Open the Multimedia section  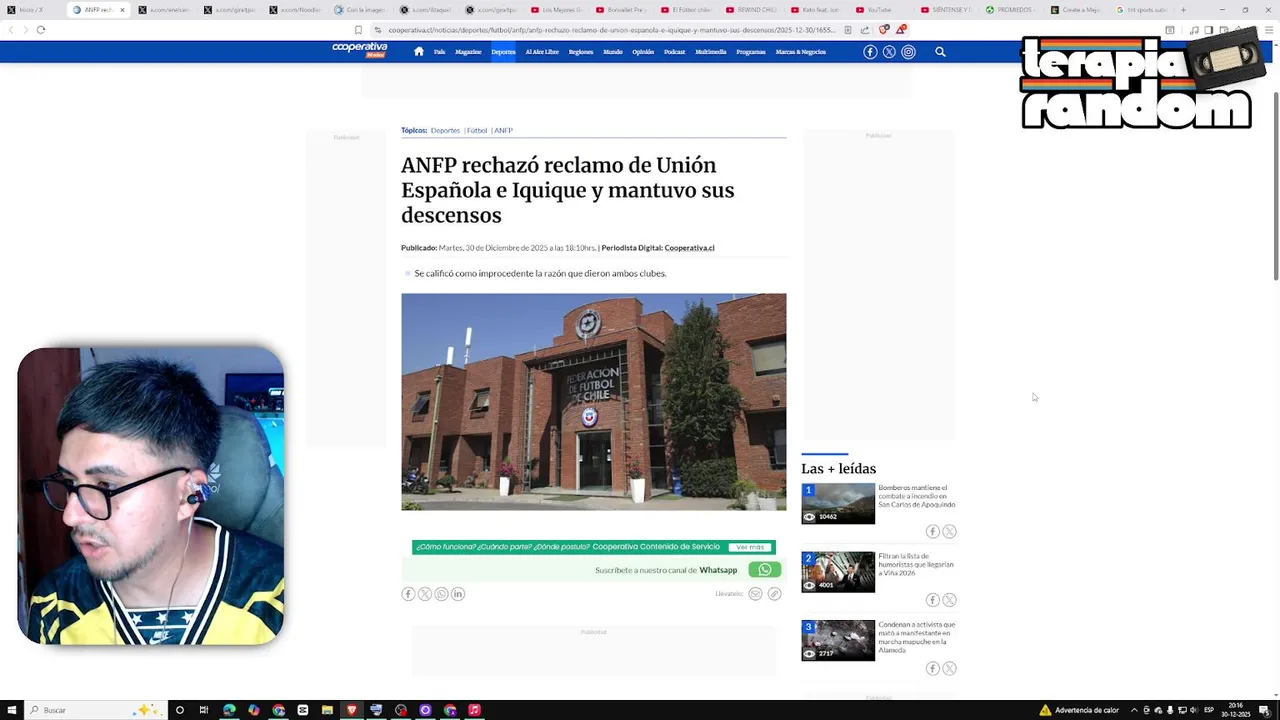pyautogui.click(x=711, y=52)
